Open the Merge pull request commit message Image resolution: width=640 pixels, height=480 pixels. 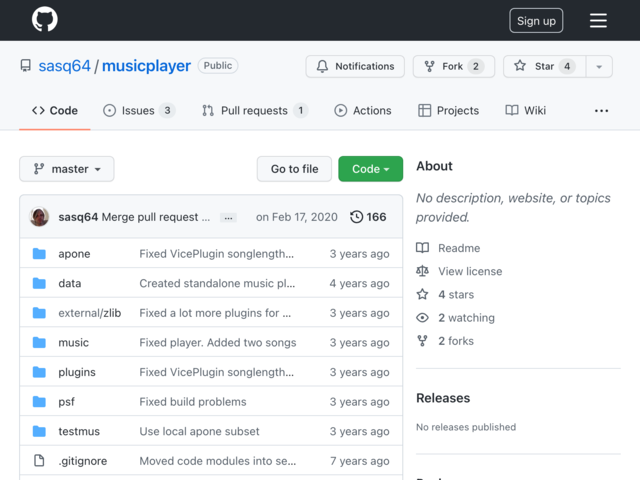point(156,217)
